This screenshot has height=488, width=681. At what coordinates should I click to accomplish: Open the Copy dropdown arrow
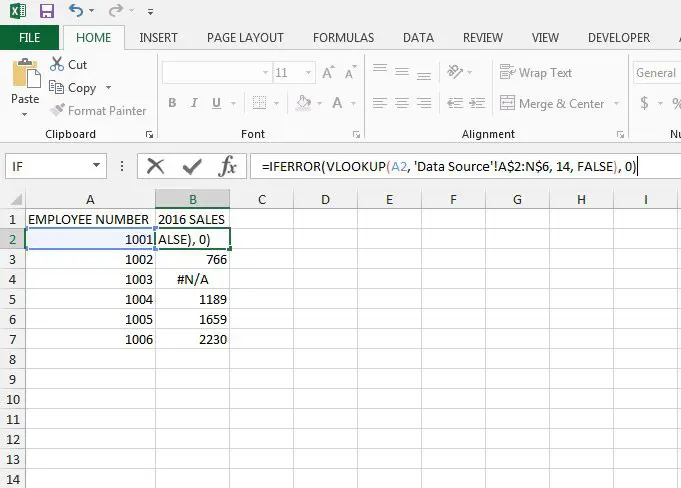tap(108, 88)
